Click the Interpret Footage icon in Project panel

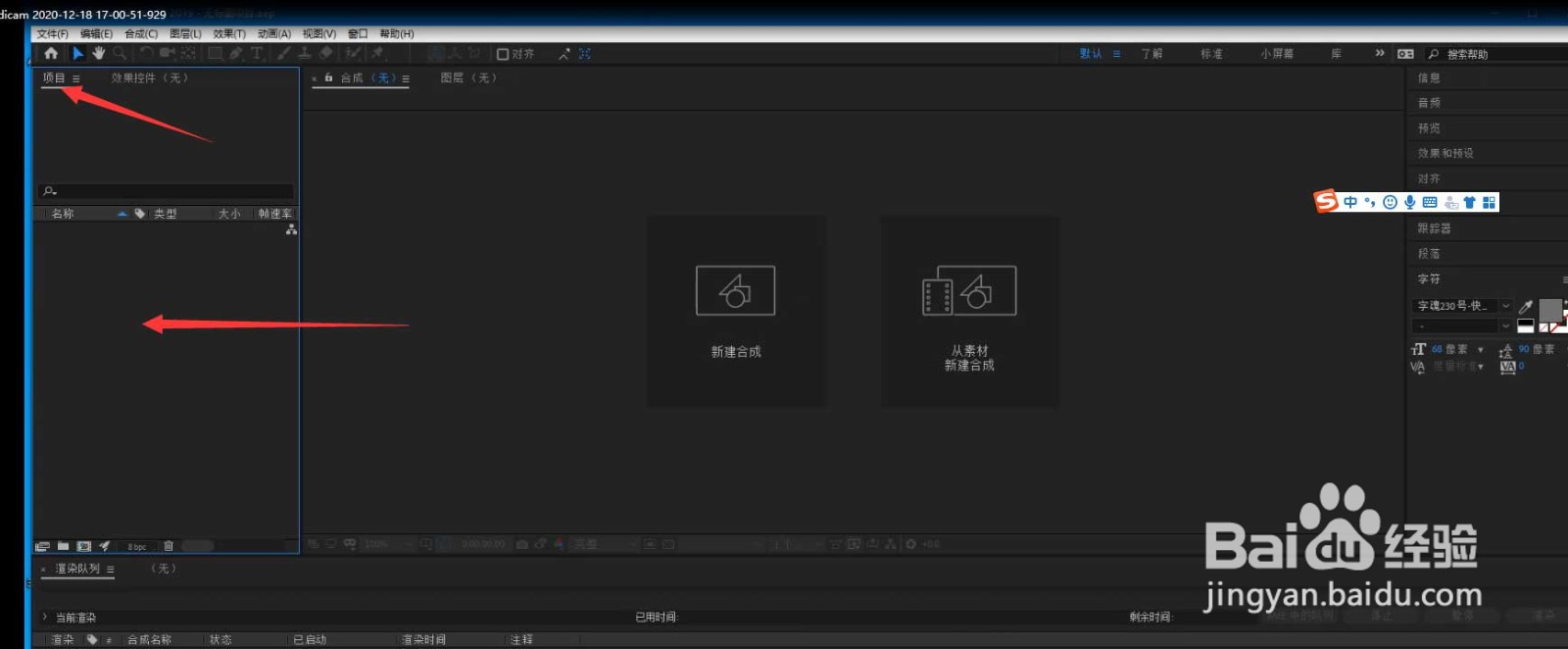(42, 546)
